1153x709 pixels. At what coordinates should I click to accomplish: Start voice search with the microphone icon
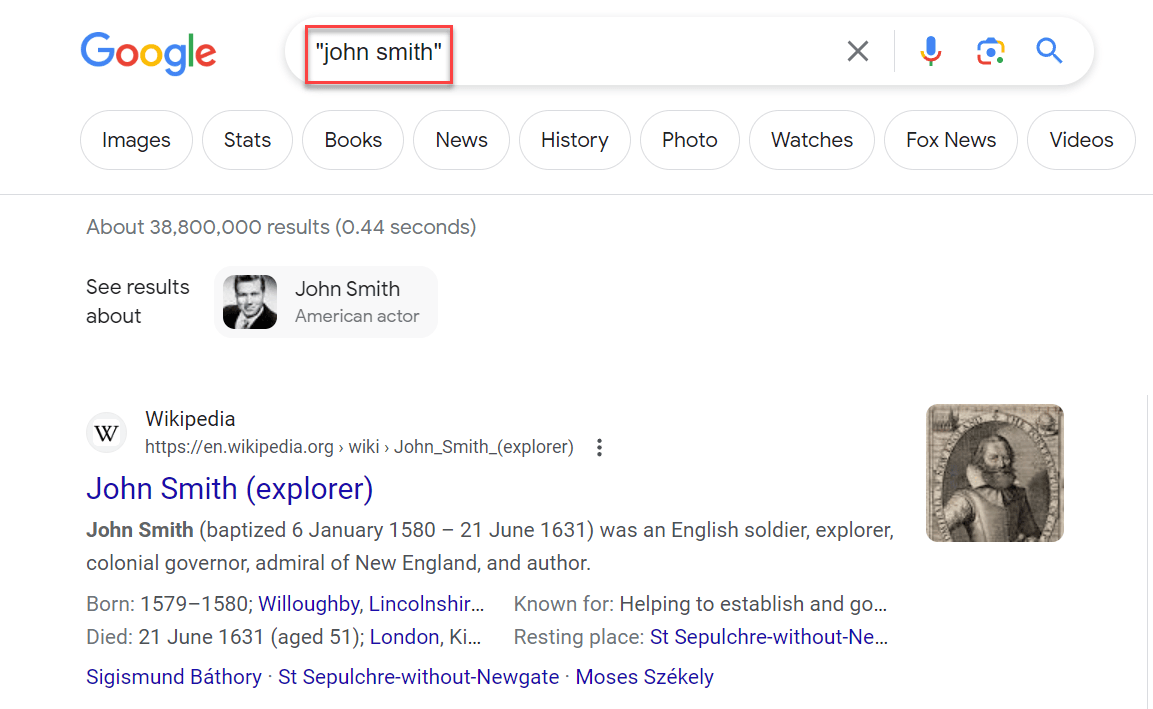coord(930,51)
